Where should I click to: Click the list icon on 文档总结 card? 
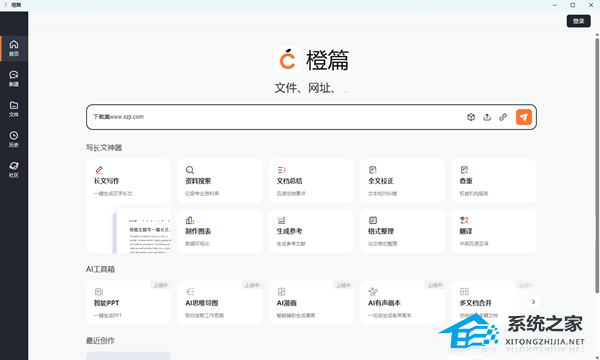click(x=281, y=170)
